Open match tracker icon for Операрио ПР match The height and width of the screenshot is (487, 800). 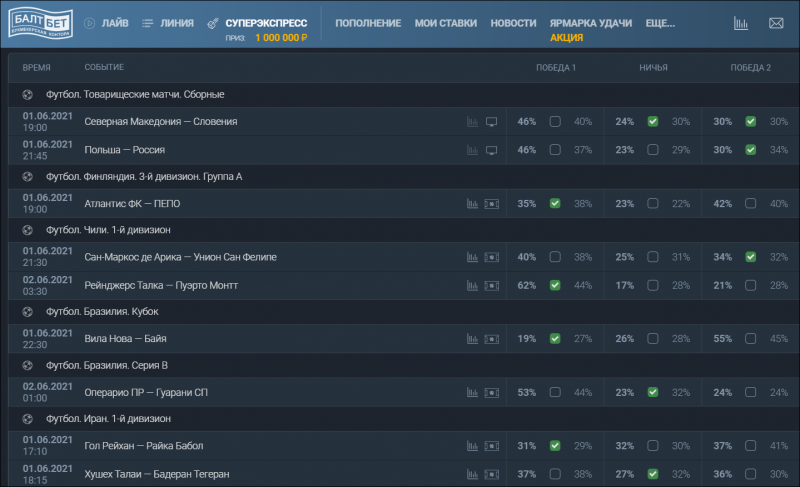(x=492, y=393)
